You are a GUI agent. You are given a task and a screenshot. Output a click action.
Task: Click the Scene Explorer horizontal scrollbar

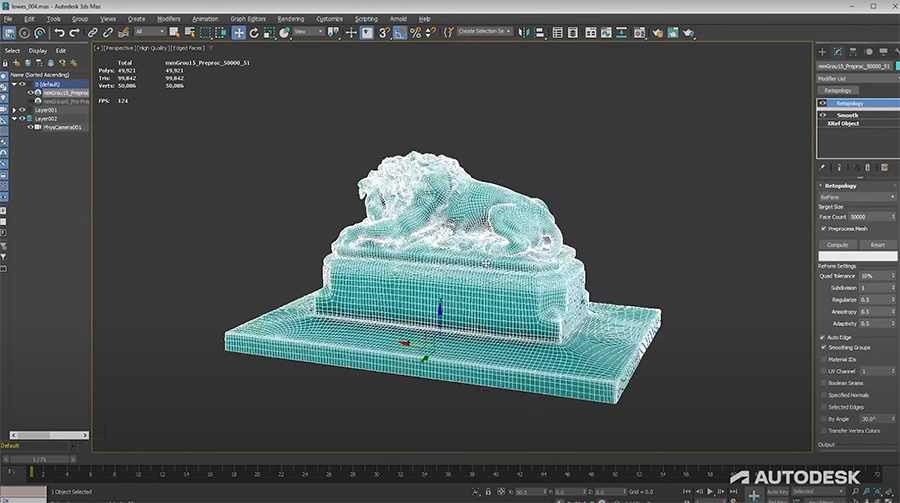click(x=49, y=435)
